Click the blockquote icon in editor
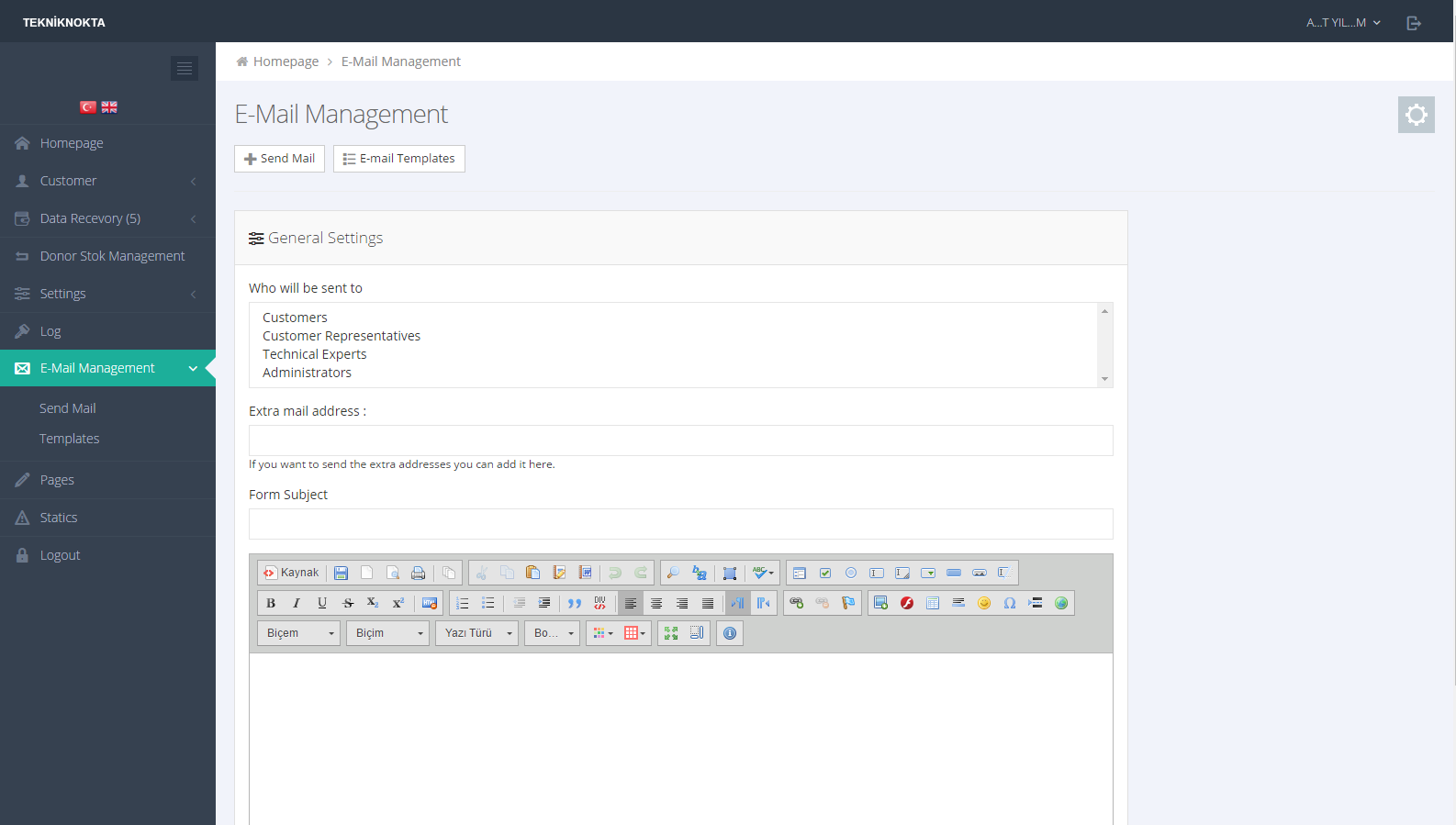This screenshot has height=825, width=1456. [575, 603]
